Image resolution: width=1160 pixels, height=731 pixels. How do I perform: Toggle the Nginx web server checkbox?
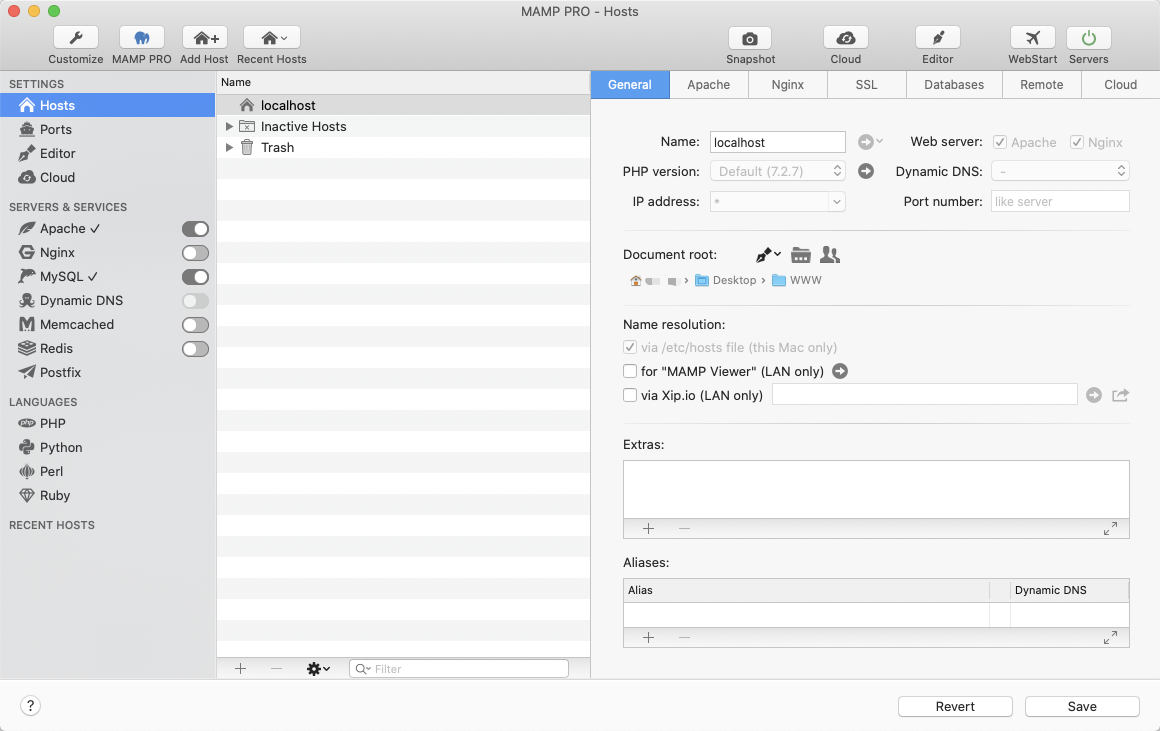pyautogui.click(x=1077, y=142)
